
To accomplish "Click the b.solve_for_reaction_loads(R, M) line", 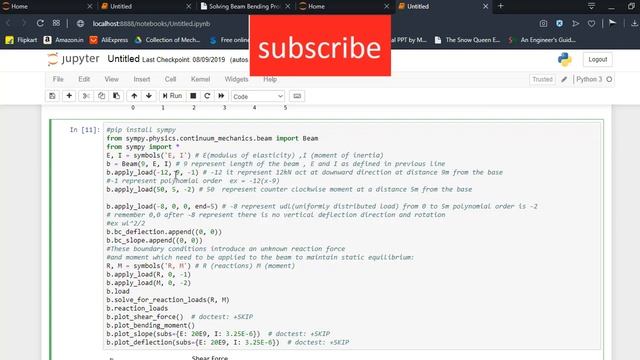I will (168, 300).
